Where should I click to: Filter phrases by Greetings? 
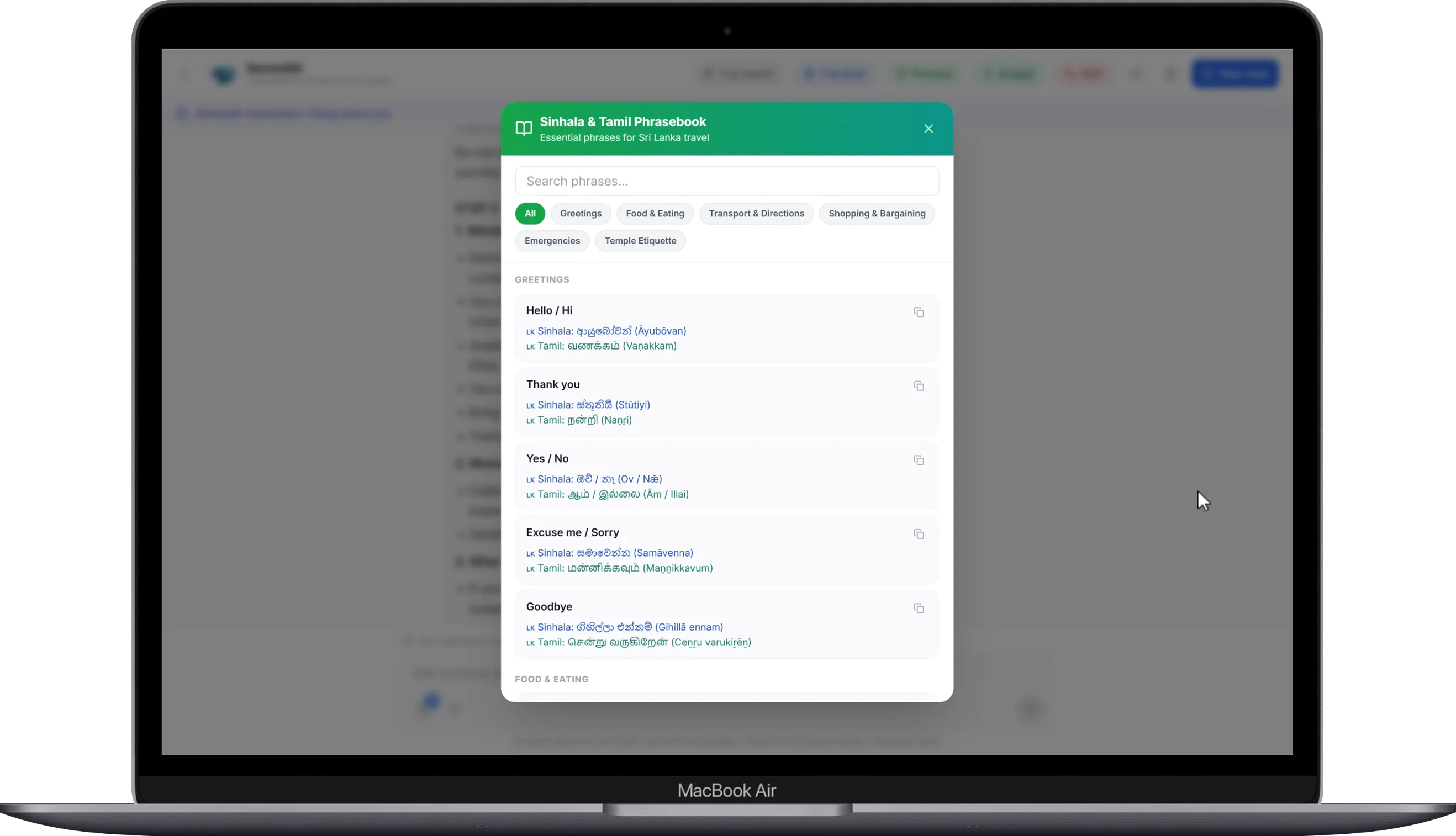(580, 214)
